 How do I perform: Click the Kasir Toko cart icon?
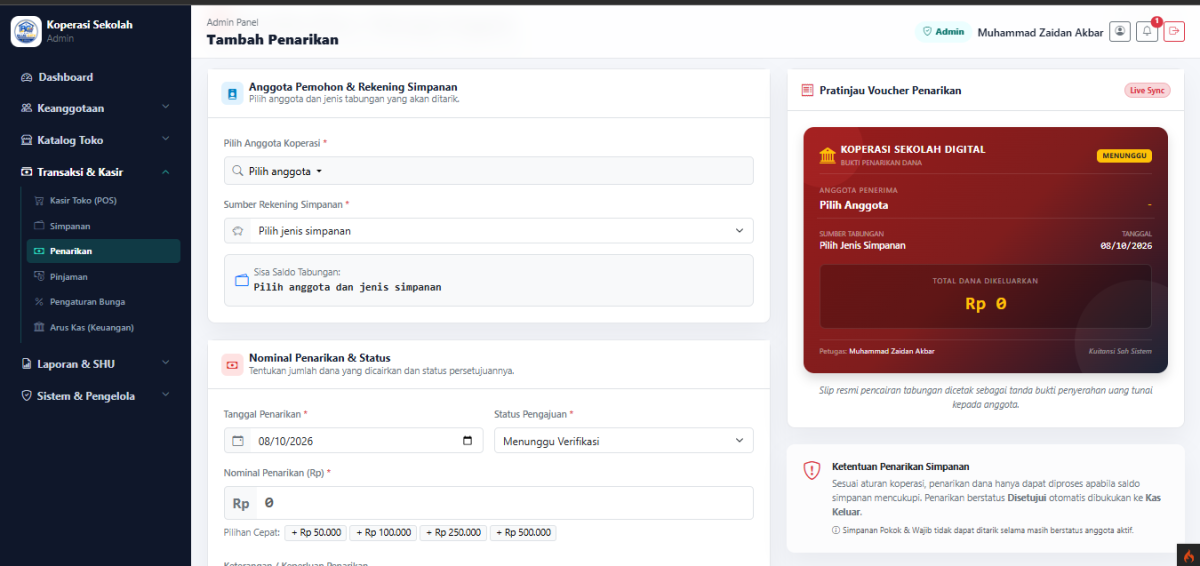(x=39, y=200)
